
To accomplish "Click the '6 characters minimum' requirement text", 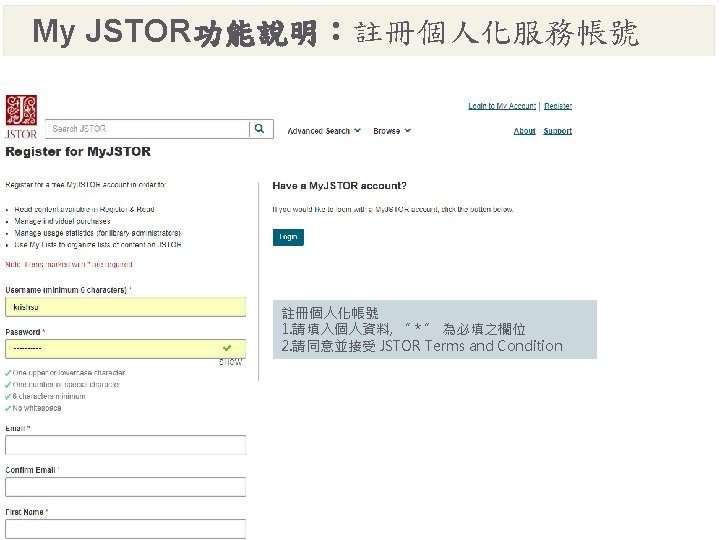I will [x=49, y=396].
